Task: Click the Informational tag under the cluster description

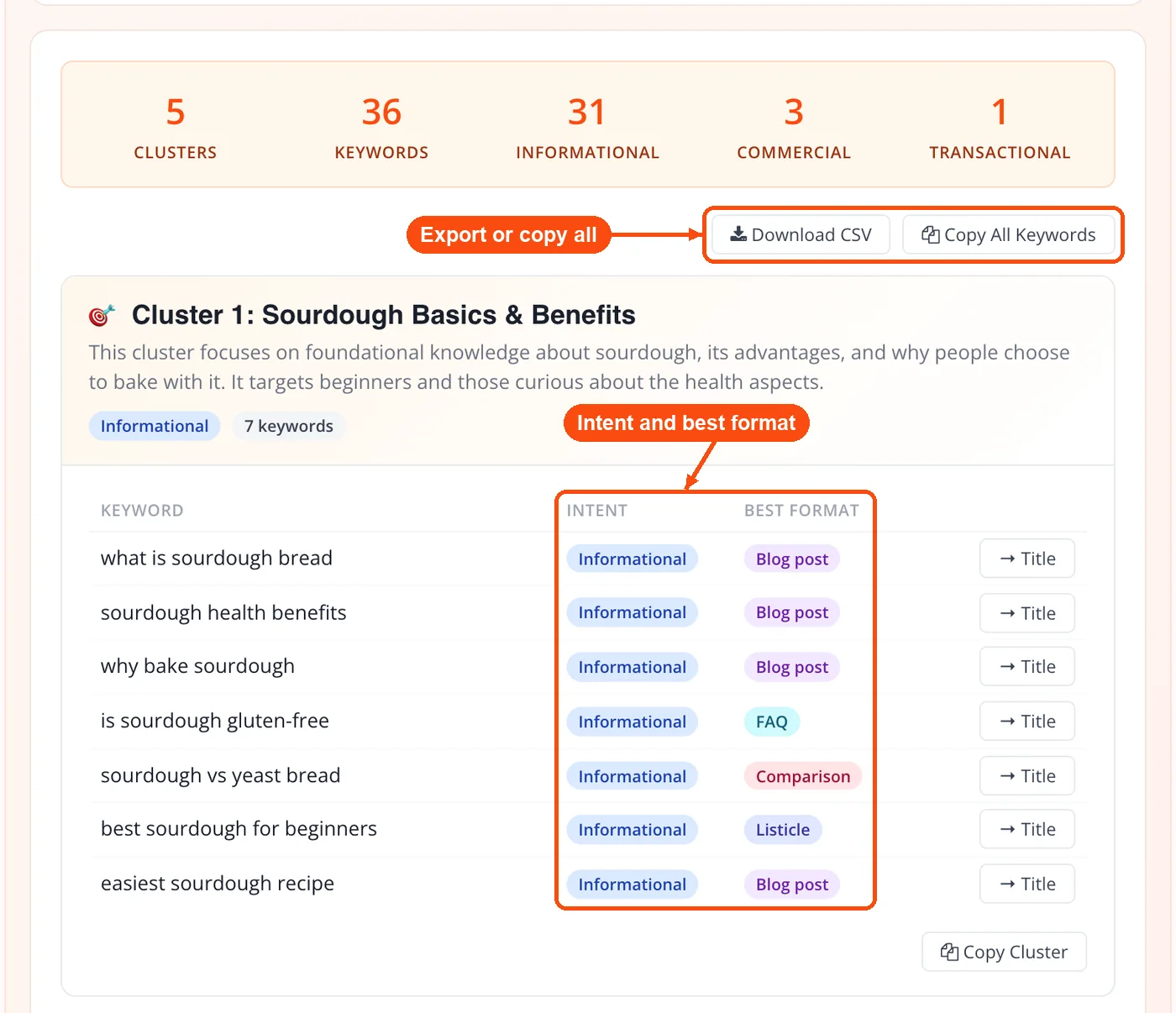Action: pos(155,426)
